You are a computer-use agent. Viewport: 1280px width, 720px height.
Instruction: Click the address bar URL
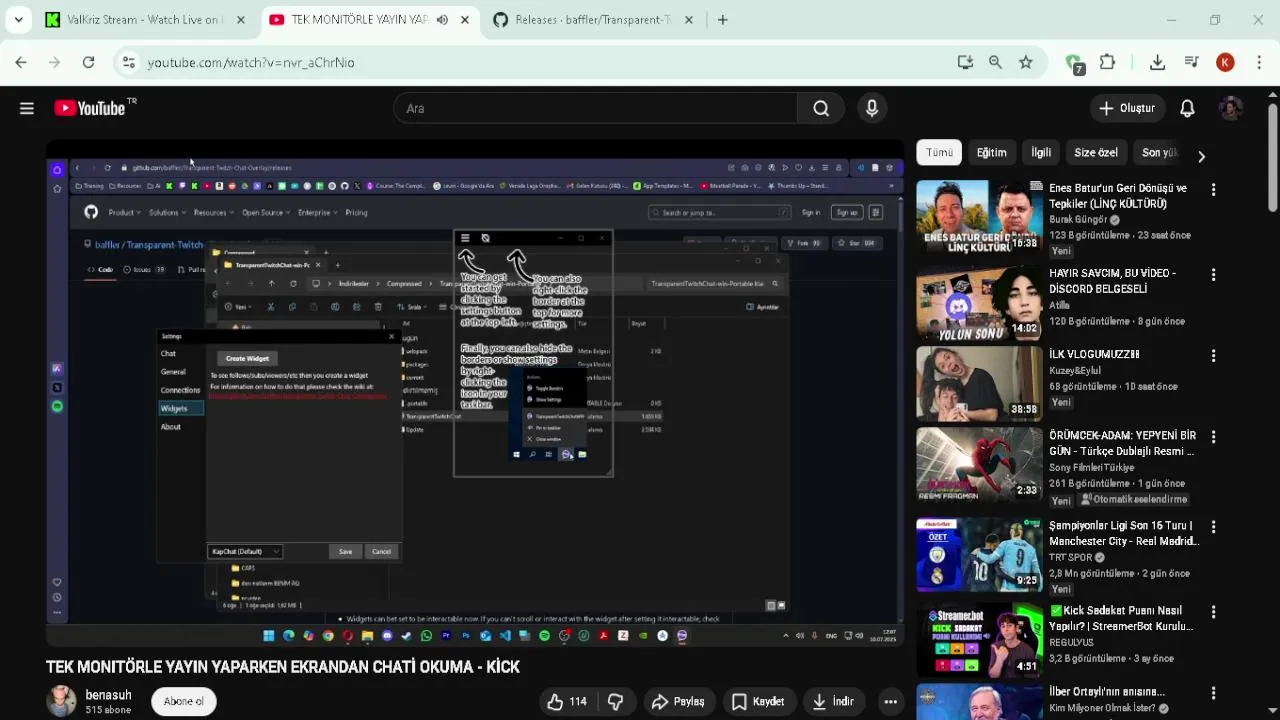[x=251, y=62]
